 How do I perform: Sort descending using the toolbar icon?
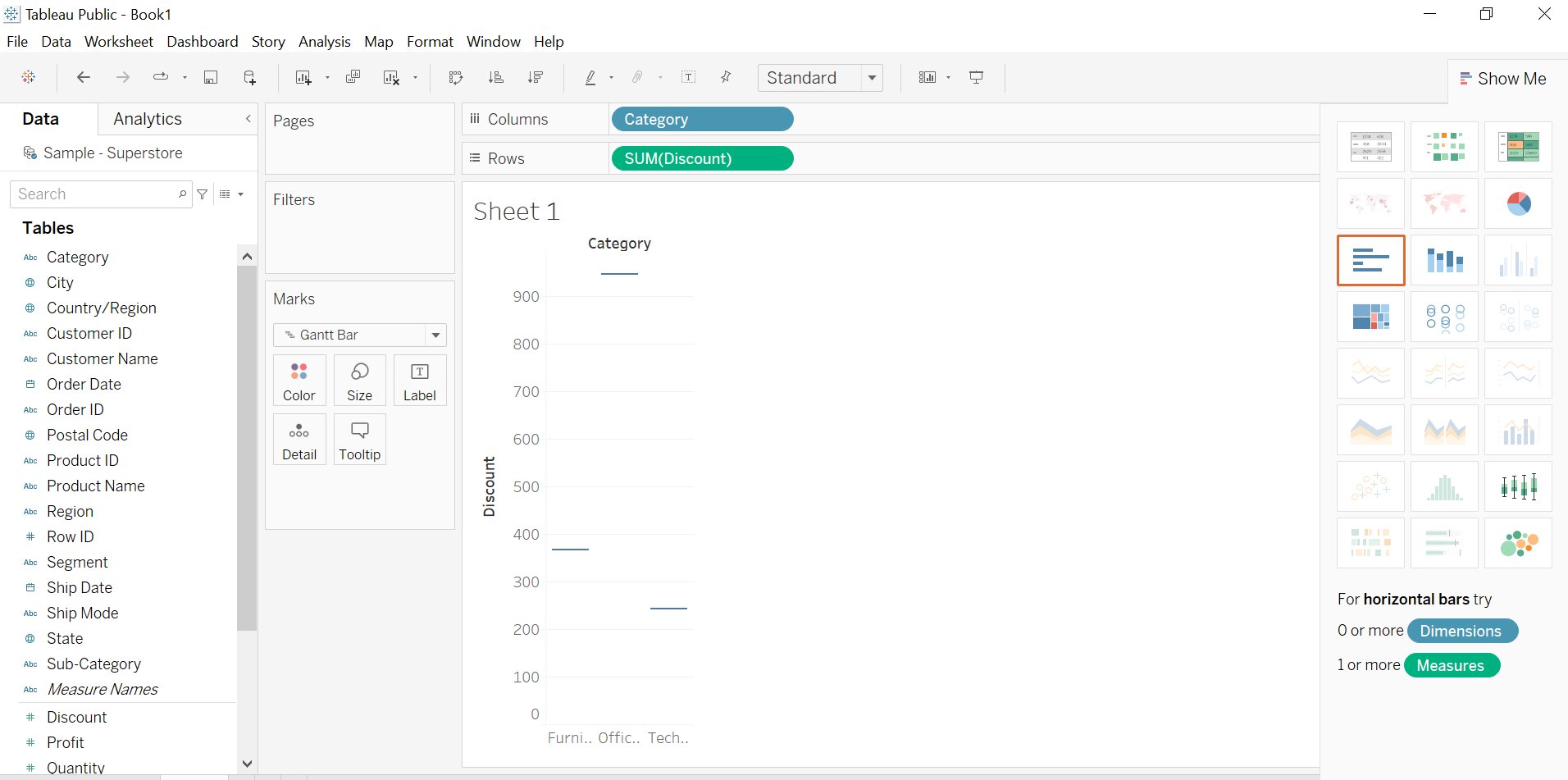click(x=536, y=77)
